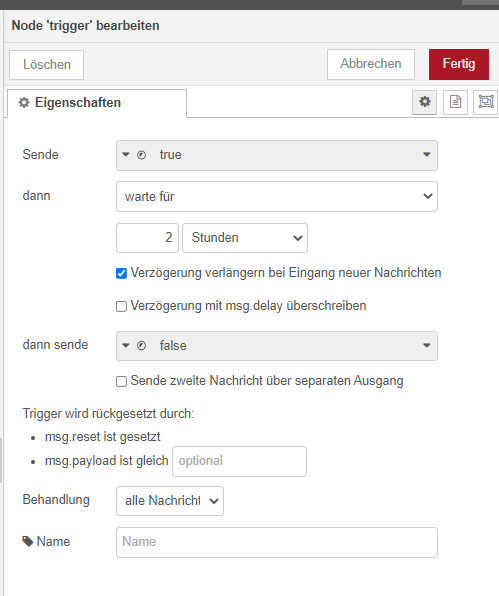
Task: Click the msg.payload optional reset field
Action: coord(239,461)
